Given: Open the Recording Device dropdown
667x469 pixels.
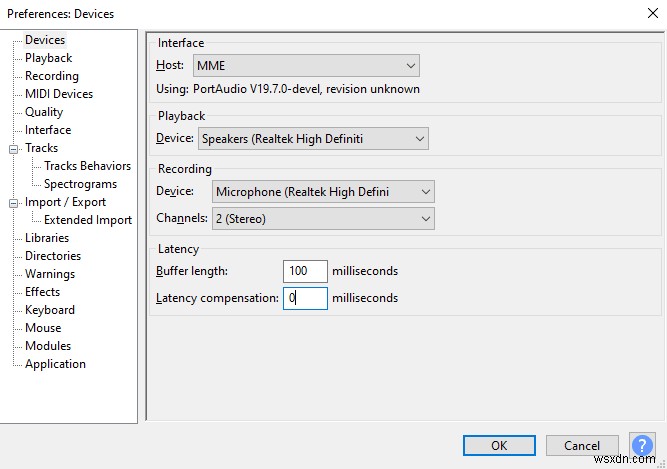Looking at the screenshot, I should tap(323, 191).
